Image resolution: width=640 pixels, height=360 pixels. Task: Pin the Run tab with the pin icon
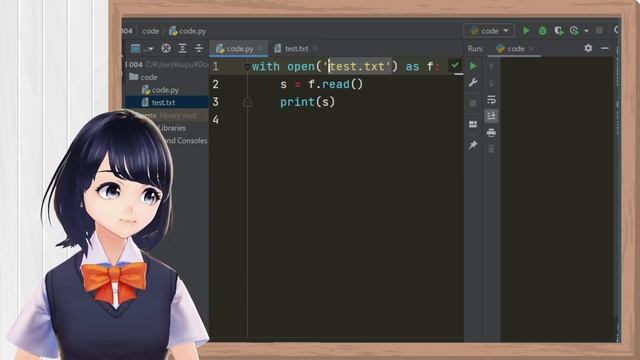coord(473,145)
